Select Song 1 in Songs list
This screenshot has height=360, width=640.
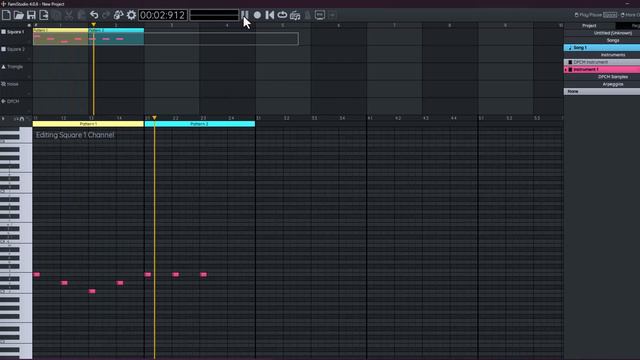[x=602, y=47]
